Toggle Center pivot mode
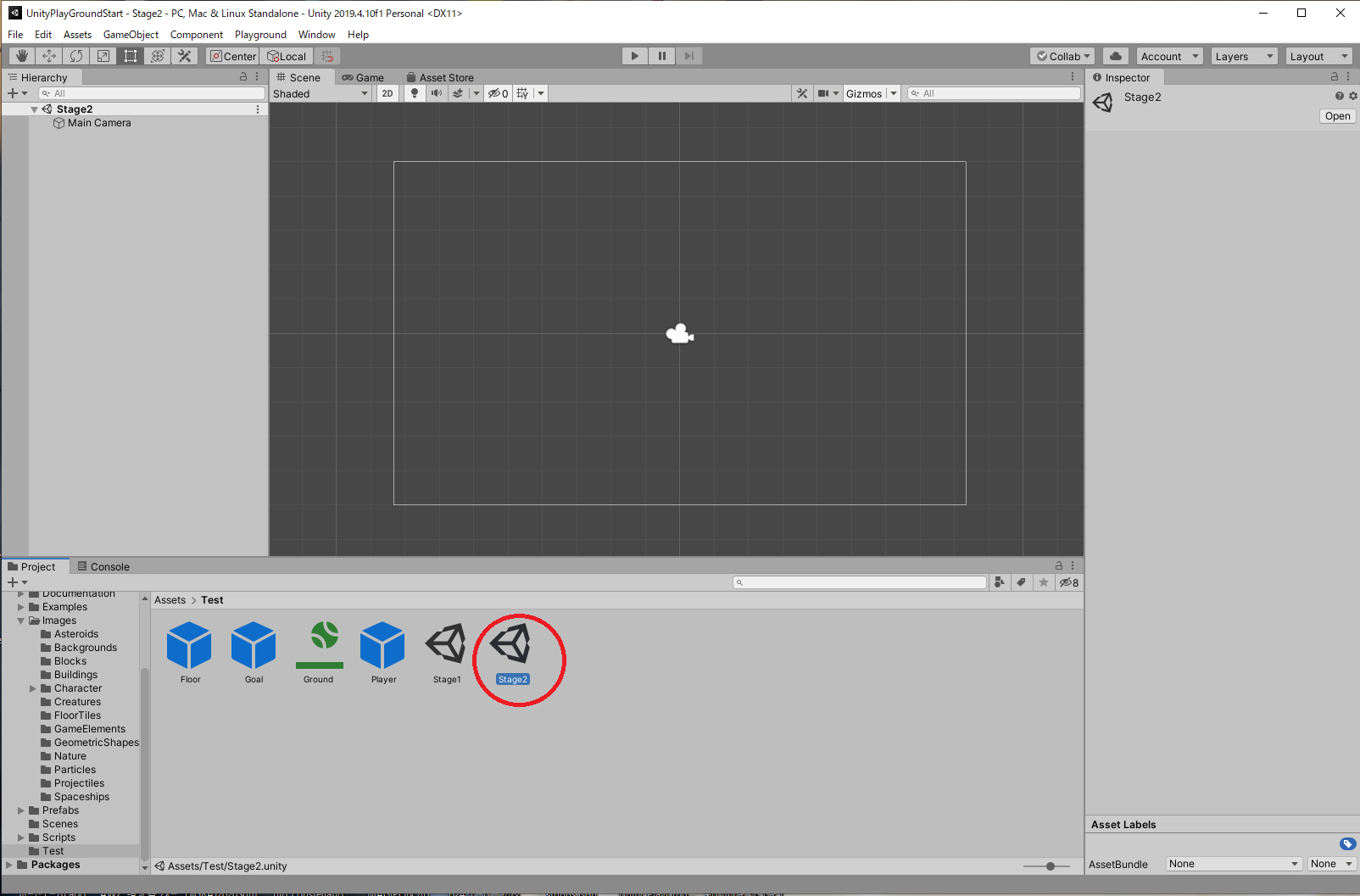1360x896 pixels. pos(233,56)
